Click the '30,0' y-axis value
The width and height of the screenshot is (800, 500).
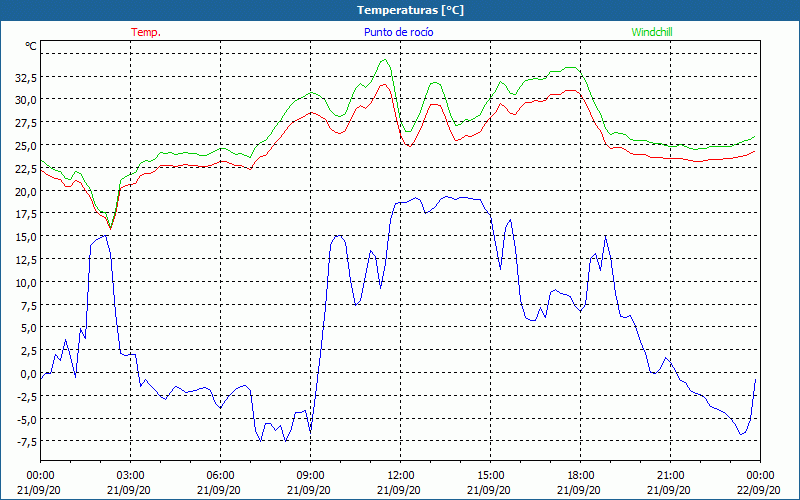click(x=26, y=100)
